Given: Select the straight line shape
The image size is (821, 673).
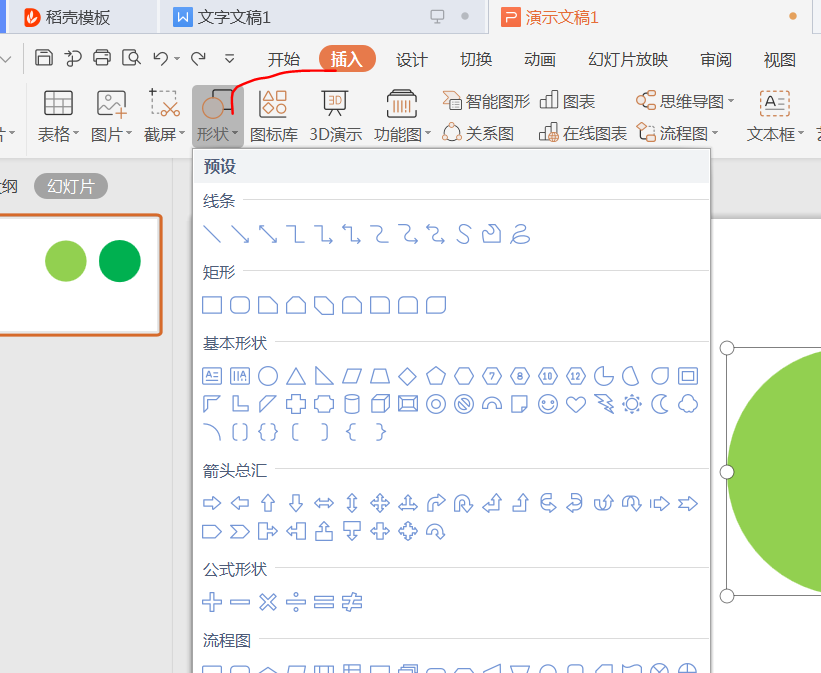Looking at the screenshot, I should point(212,234).
